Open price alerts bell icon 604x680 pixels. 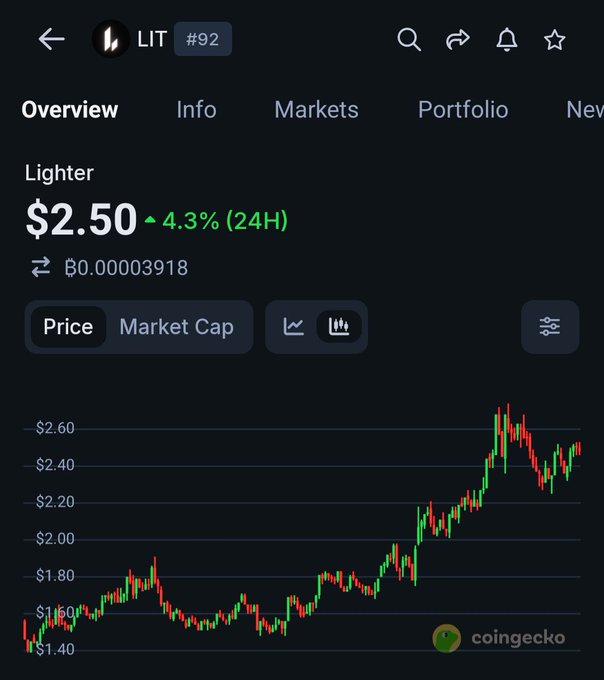(x=506, y=39)
